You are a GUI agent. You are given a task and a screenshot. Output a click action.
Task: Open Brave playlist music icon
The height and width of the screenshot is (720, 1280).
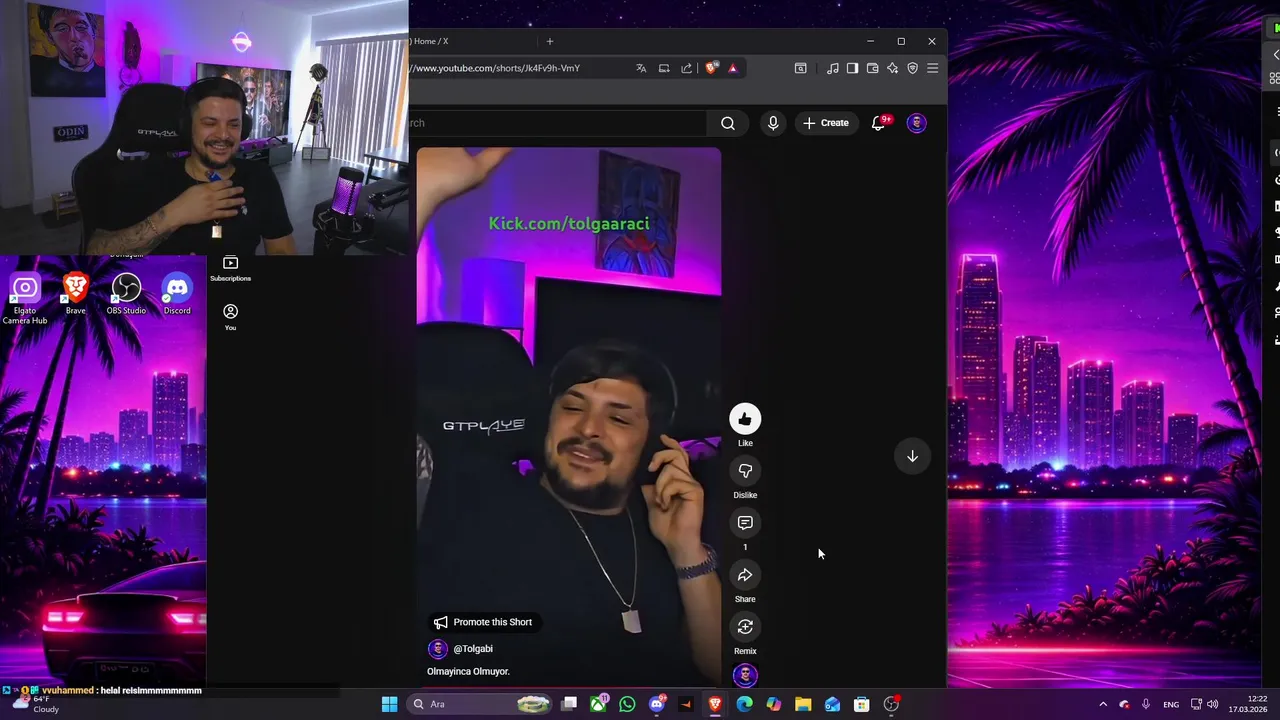click(833, 68)
